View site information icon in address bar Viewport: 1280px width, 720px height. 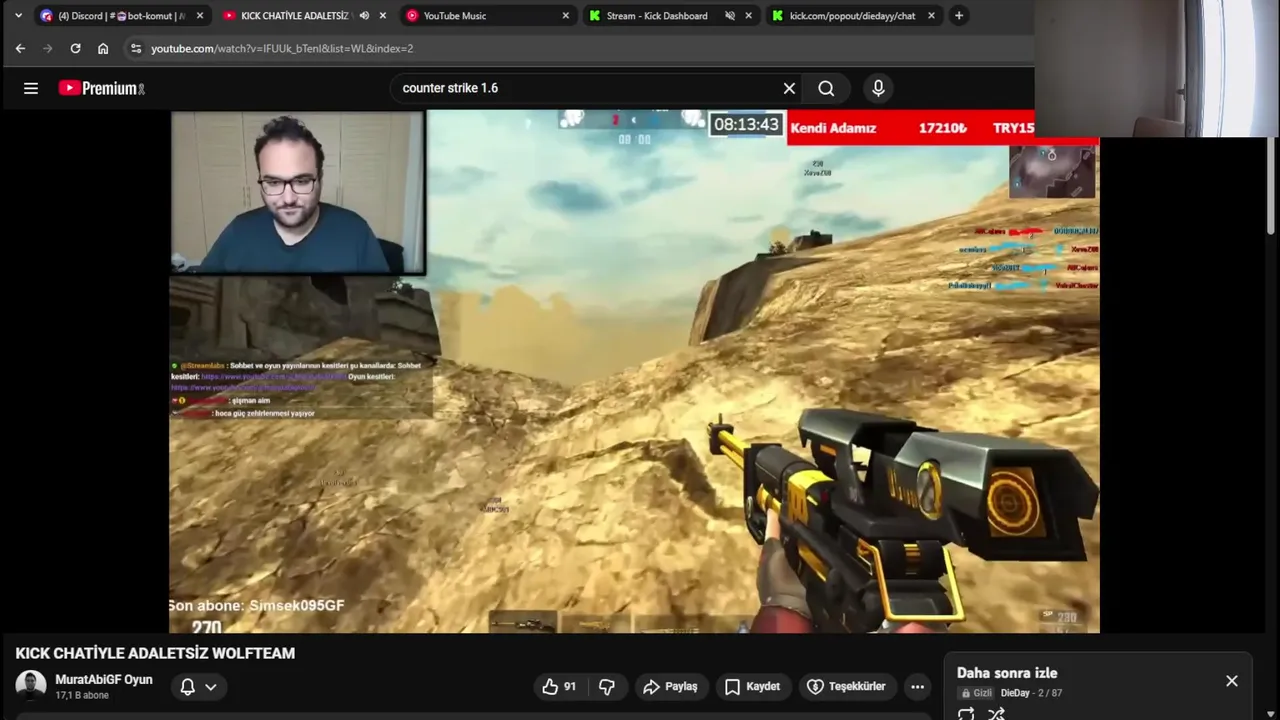(136, 48)
